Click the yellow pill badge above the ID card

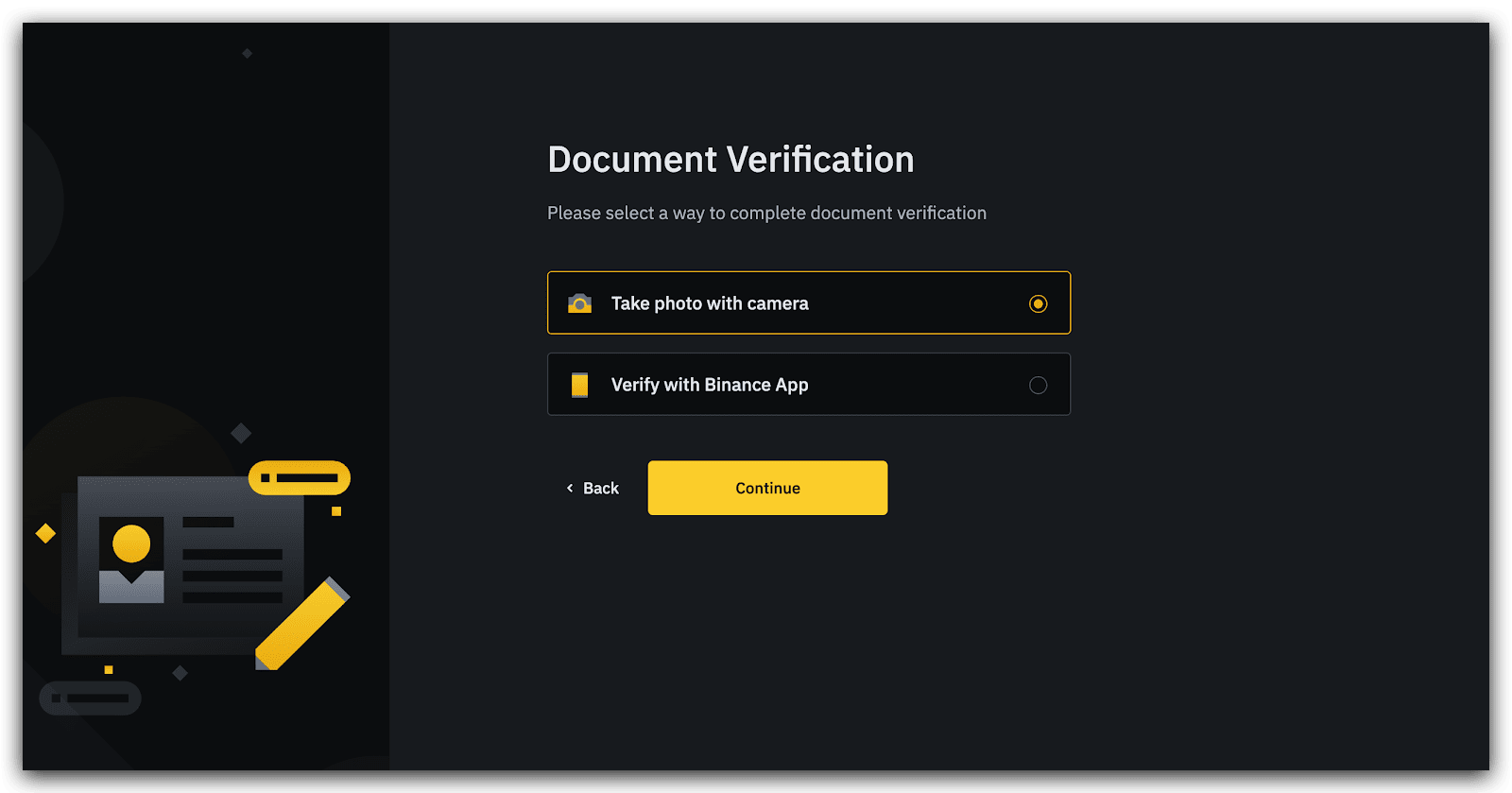[x=299, y=478]
